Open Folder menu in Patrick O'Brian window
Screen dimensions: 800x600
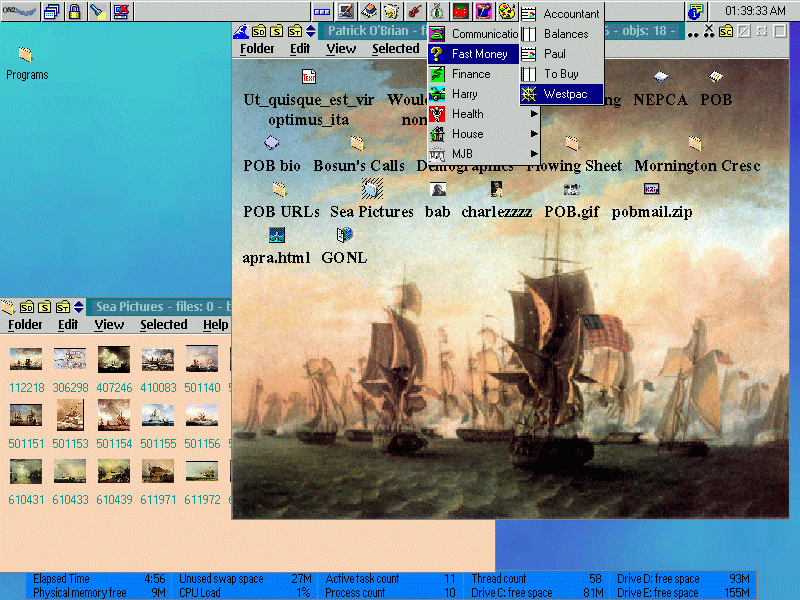pyautogui.click(x=257, y=48)
